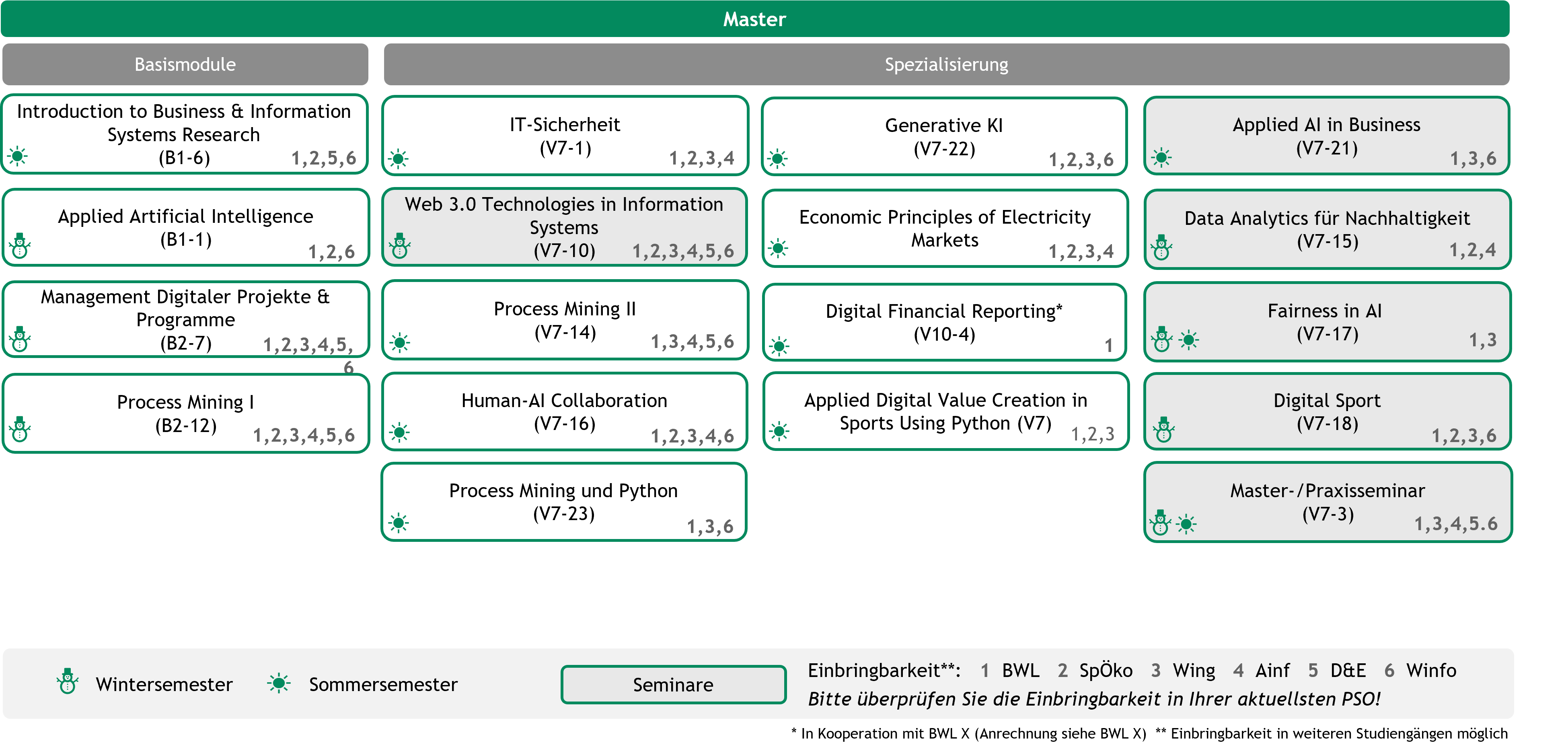This screenshot has height=751, width=1568.
Task: Select the Spezialisierung section header
Action: click(946, 65)
